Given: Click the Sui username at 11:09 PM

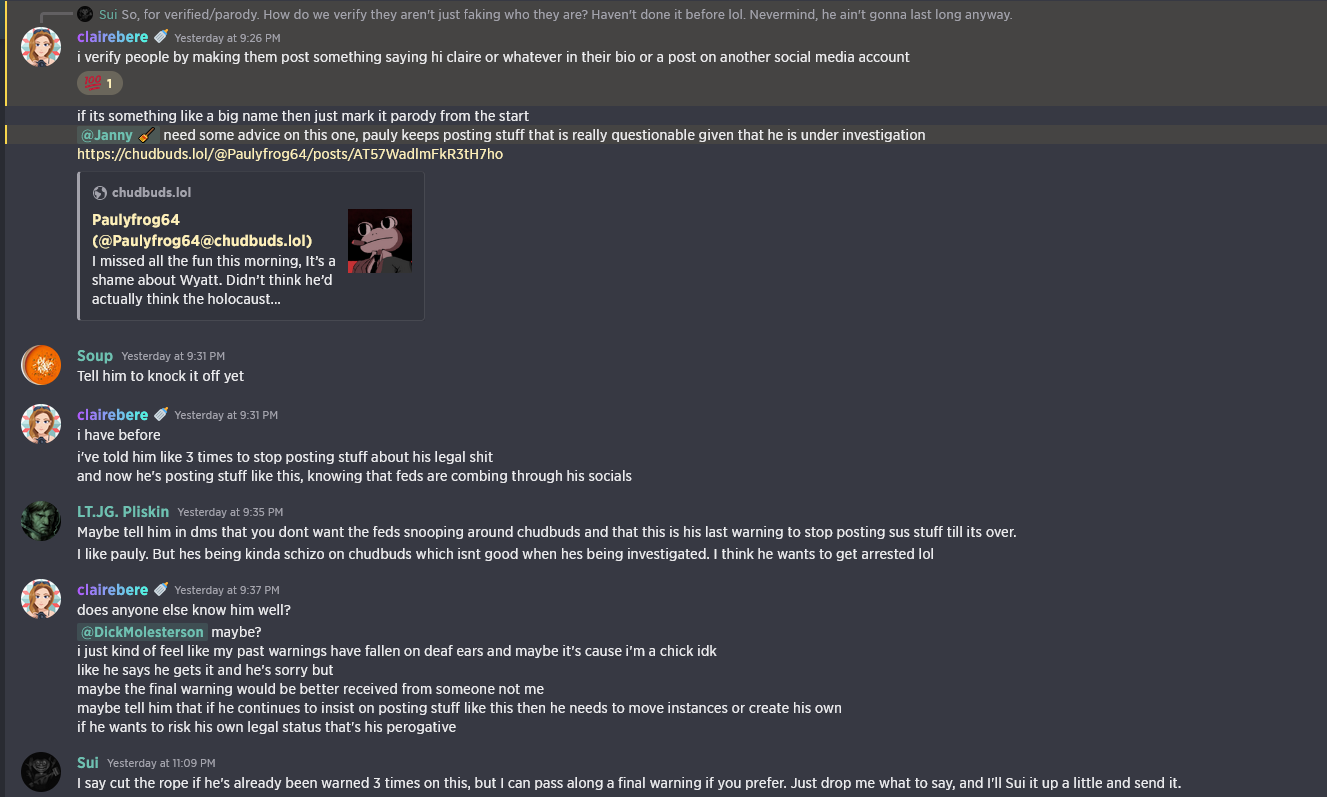Looking at the screenshot, I should (x=88, y=763).
